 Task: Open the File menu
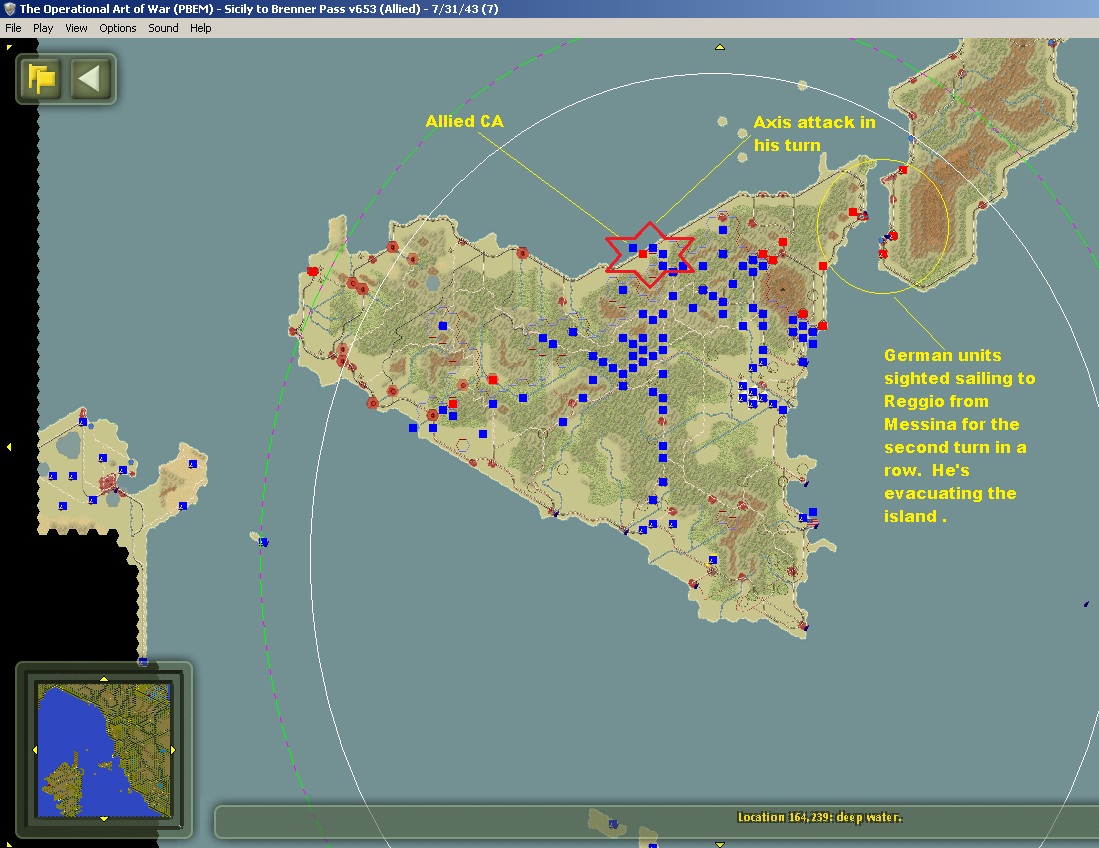coord(13,28)
